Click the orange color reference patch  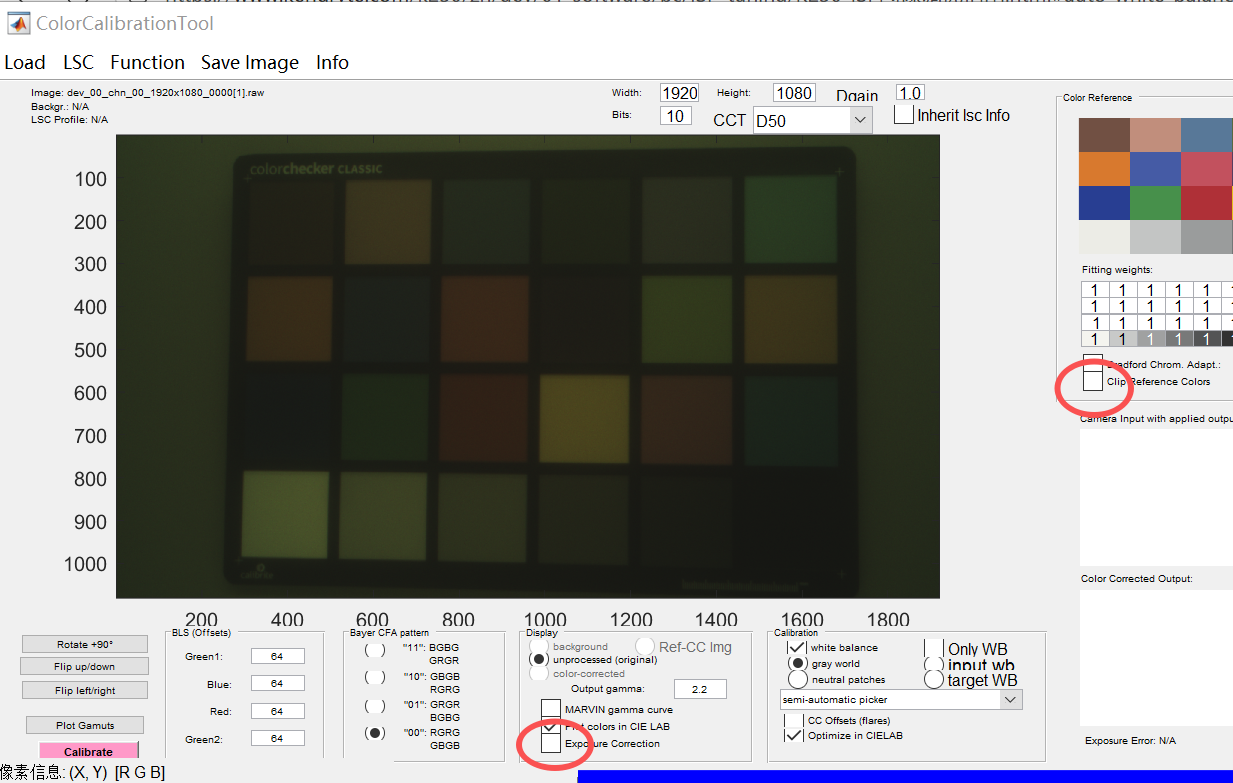[x=1104, y=168]
